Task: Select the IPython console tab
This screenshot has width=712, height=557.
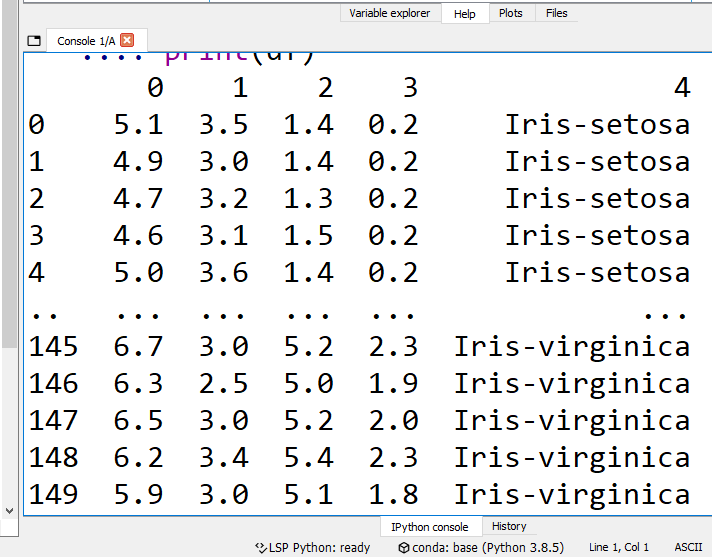Action: 429,526
